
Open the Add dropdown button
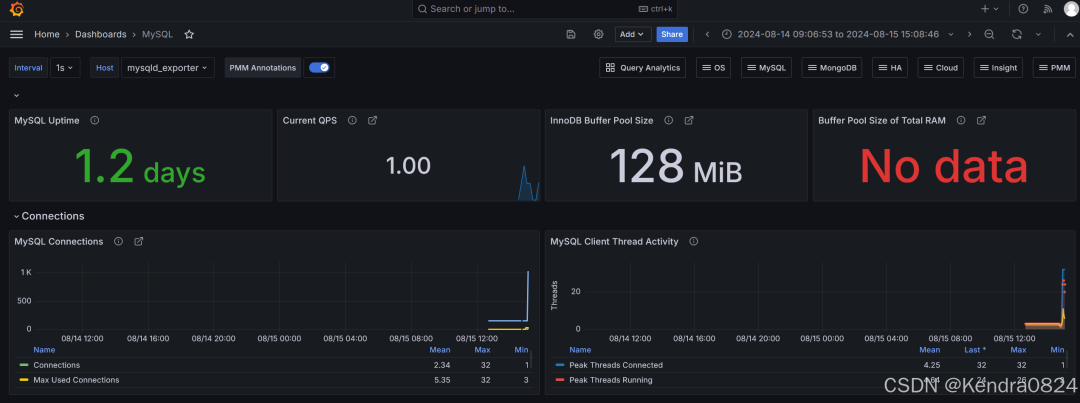(x=632, y=34)
